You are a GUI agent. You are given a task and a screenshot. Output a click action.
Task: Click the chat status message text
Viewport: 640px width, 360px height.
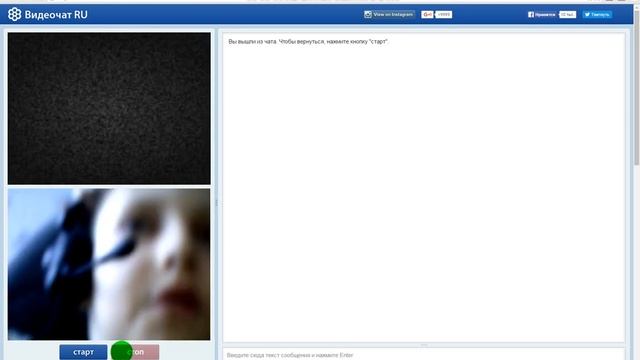tap(308, 42)
